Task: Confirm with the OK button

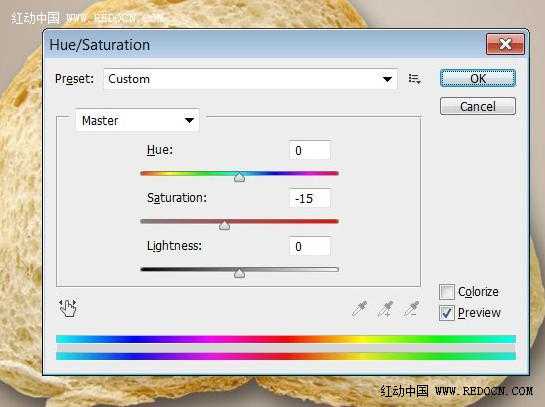Action: point(478,78)
